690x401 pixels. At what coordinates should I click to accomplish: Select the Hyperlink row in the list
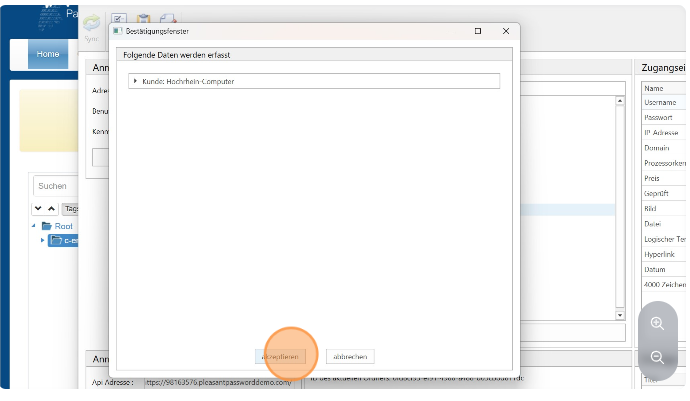(660, 254)
